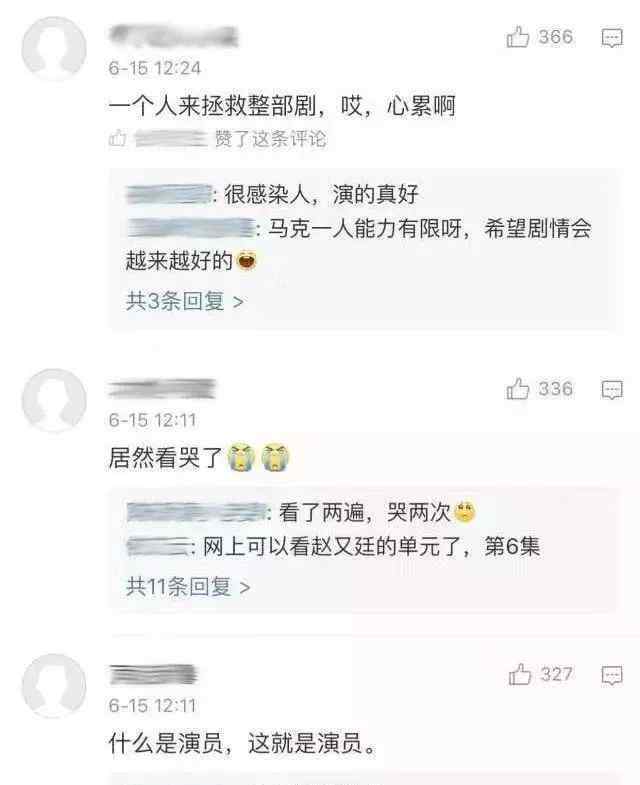Expand 共3条回复 replies

185,301
